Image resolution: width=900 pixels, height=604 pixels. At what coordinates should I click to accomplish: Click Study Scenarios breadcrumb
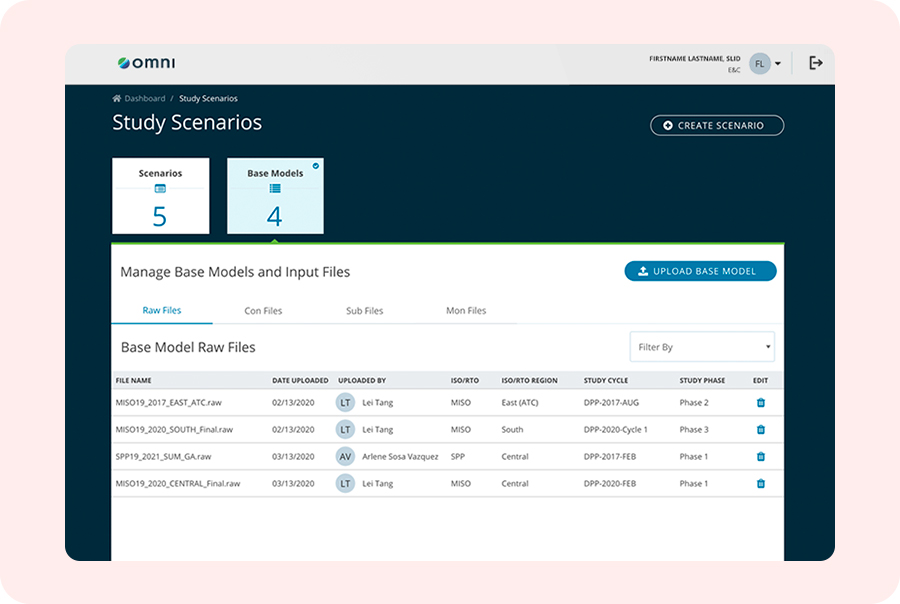click(208, 98)
